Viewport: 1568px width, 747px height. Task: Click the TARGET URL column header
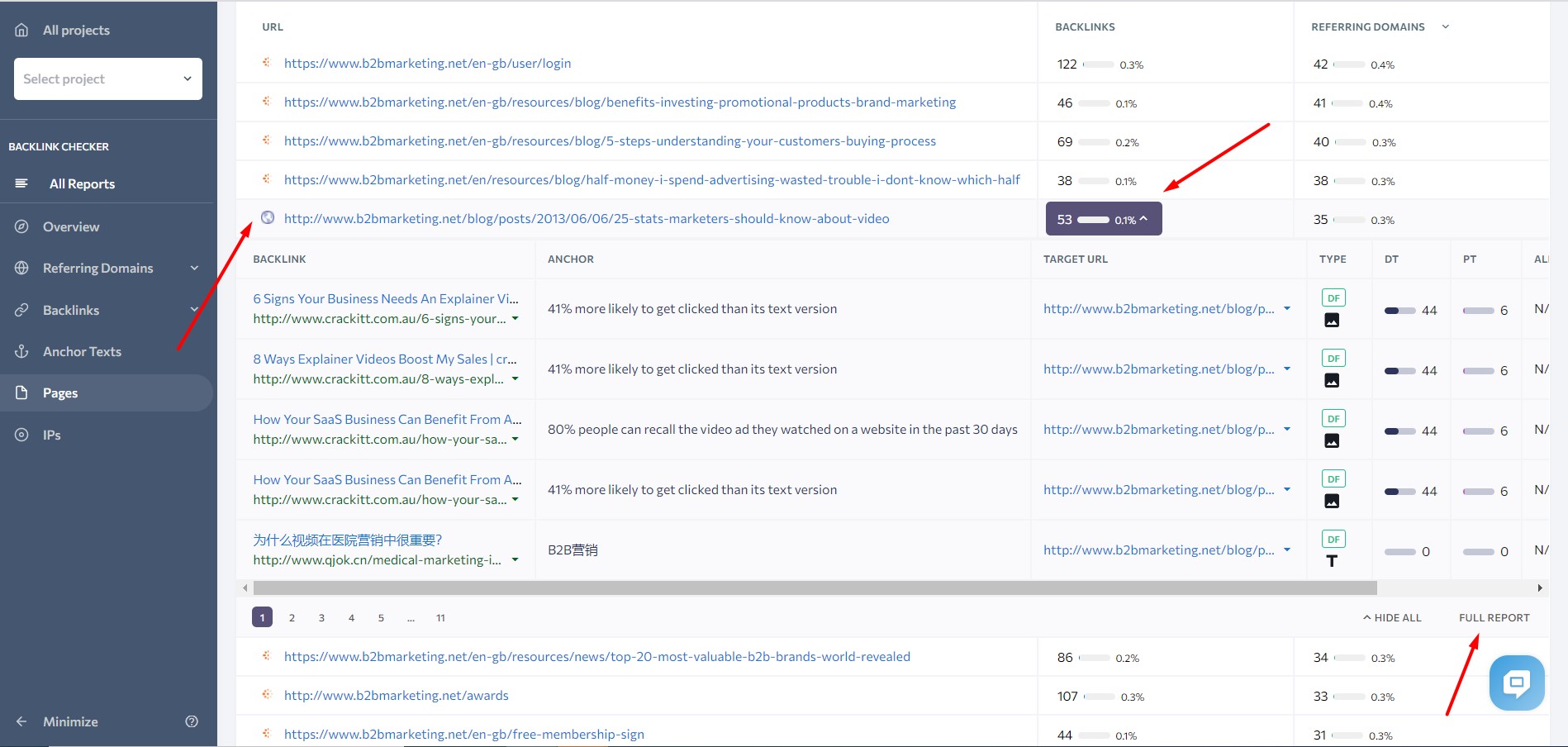[1075, 259]
